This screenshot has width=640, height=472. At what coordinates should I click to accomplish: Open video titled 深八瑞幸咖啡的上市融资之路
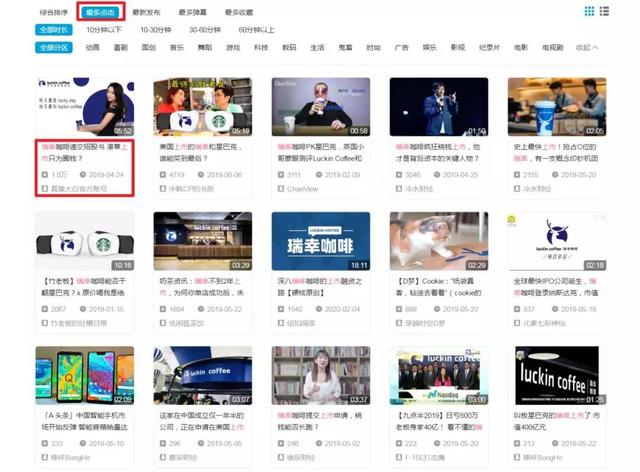320,287
